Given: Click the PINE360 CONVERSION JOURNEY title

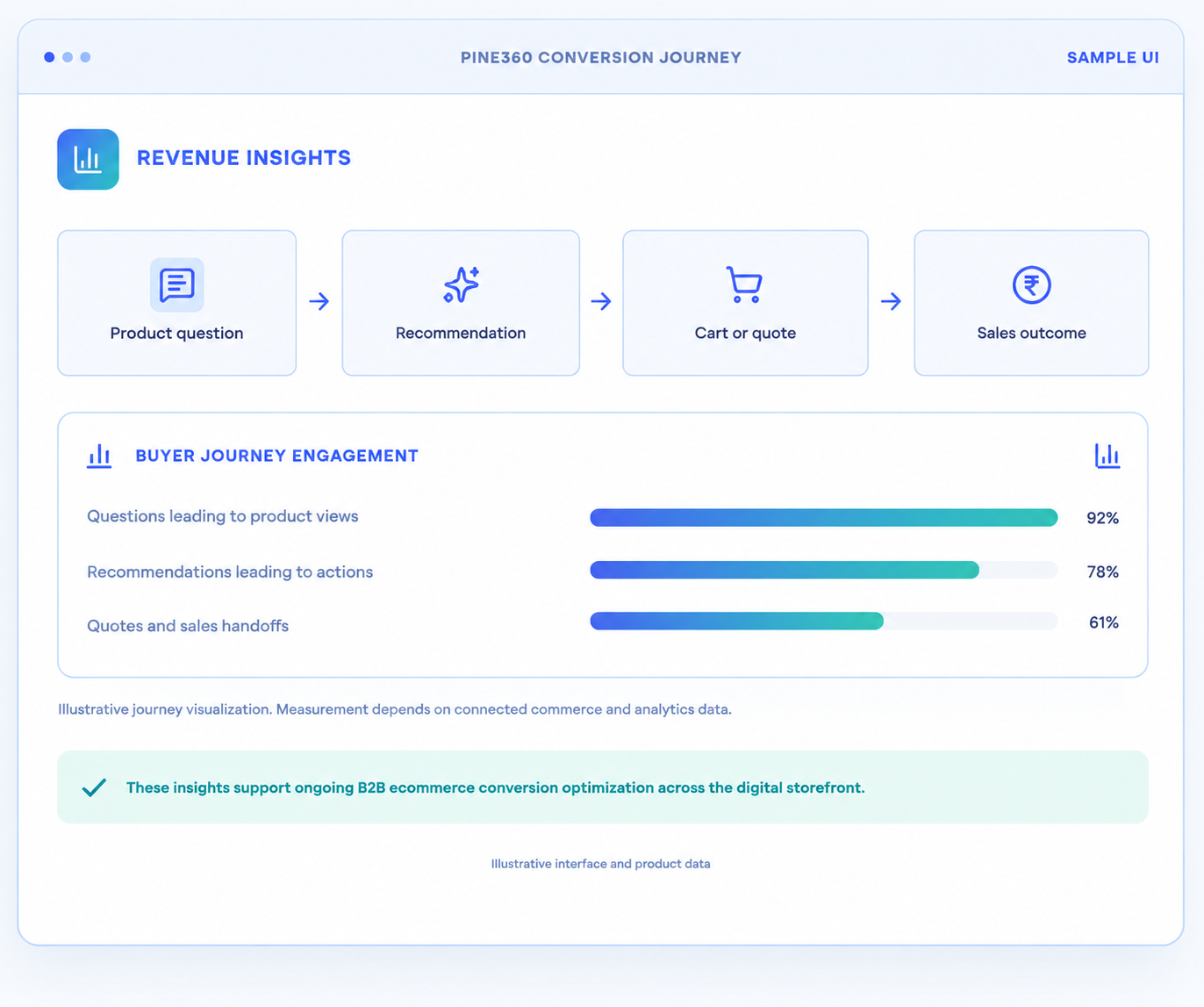Looking at the screenshot, I should [x=601, y=58].
